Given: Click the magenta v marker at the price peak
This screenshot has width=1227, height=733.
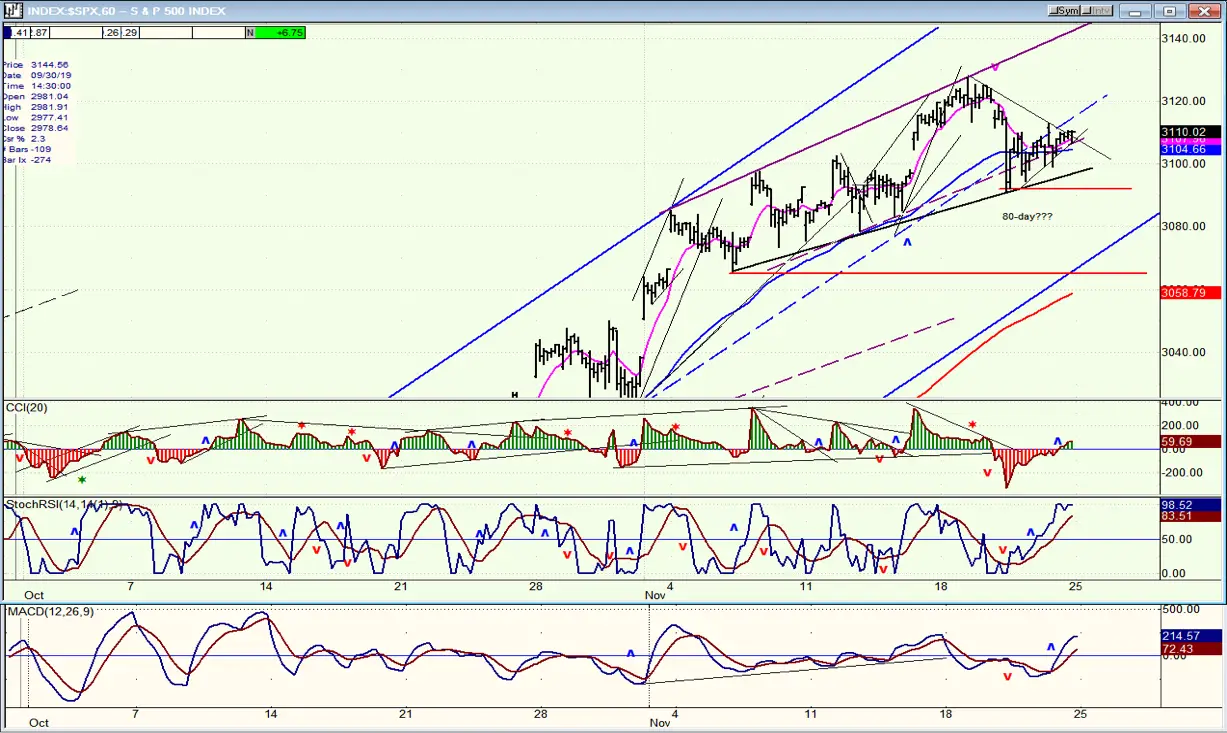Looking at the screenshot, I should [x=995, y=68].
